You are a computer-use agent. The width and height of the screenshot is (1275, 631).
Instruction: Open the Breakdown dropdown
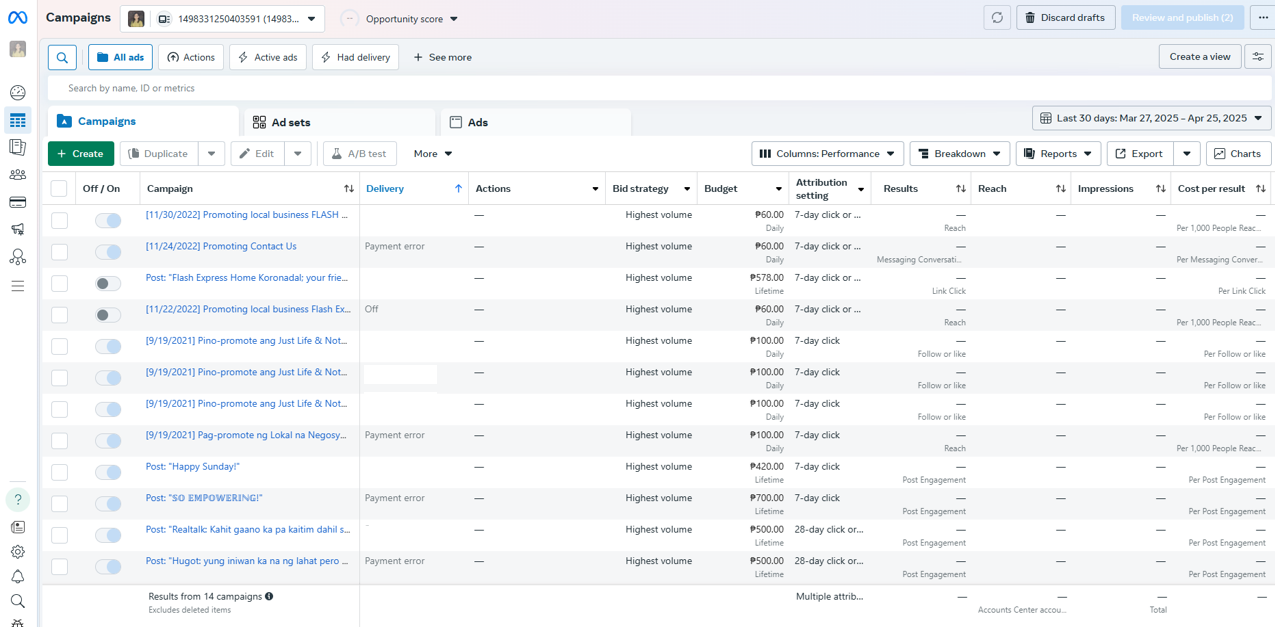(959, 154)
